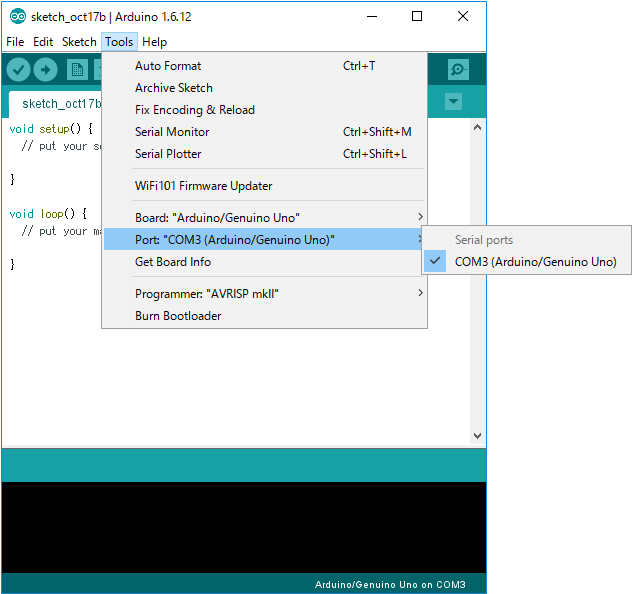Choose Serial Monitor menu entry
This screenshot has height=594, width=632.
click(x=264, y=132)
